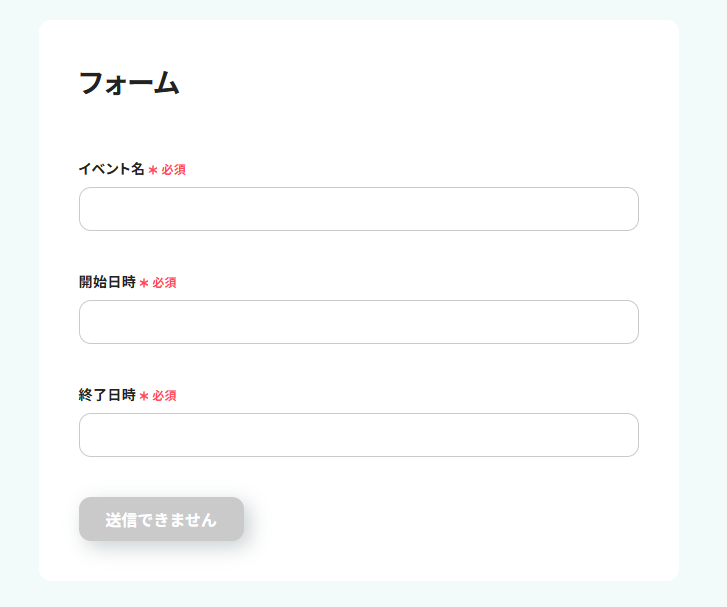Click the 必須 badge next to 終了日時
Viewport: 727px width, 607px height.
coord(165,396)
